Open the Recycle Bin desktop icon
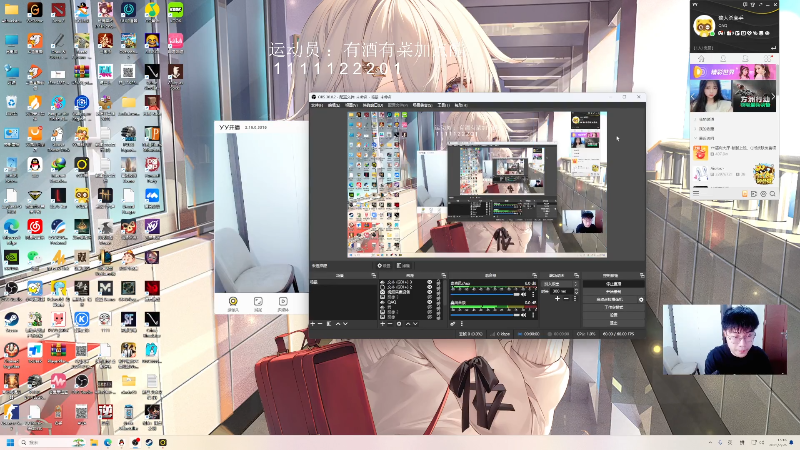The height and width of the screenshot is (450, 800). coord(11,102)
